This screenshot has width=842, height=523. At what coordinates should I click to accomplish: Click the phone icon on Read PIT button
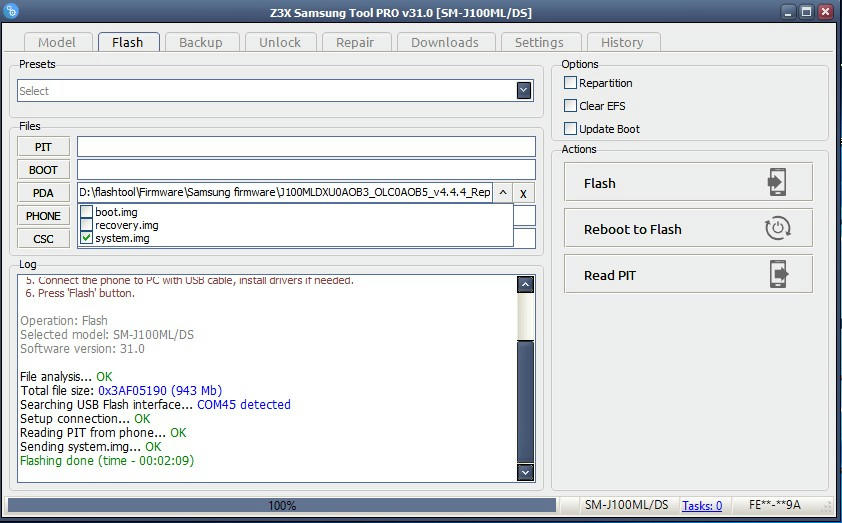point(778,274)
